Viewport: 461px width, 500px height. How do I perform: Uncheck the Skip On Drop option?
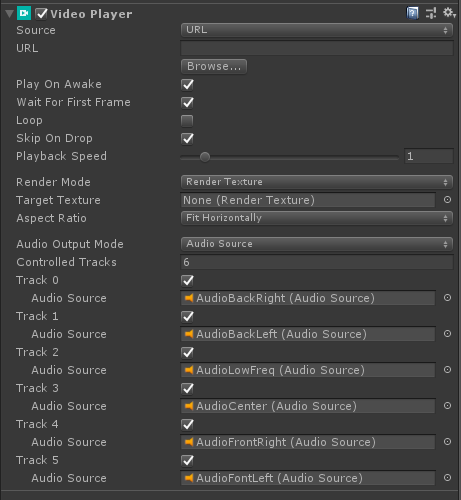pyautogui.click(x=187, y=138)
